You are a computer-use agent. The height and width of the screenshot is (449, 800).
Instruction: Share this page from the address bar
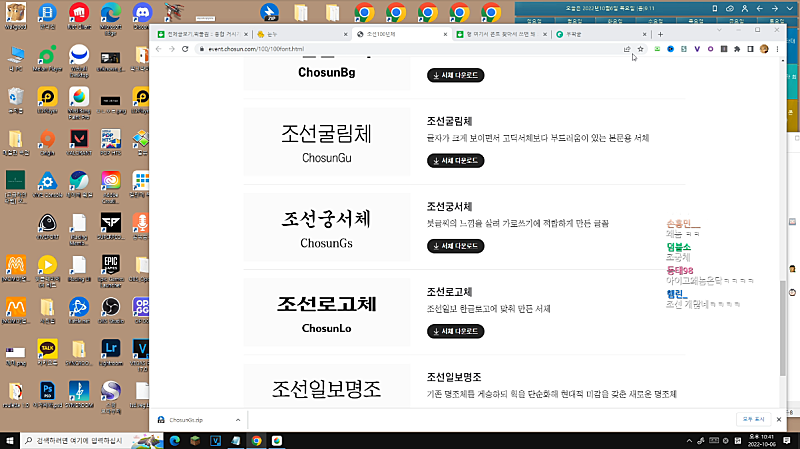pos(627,49)
